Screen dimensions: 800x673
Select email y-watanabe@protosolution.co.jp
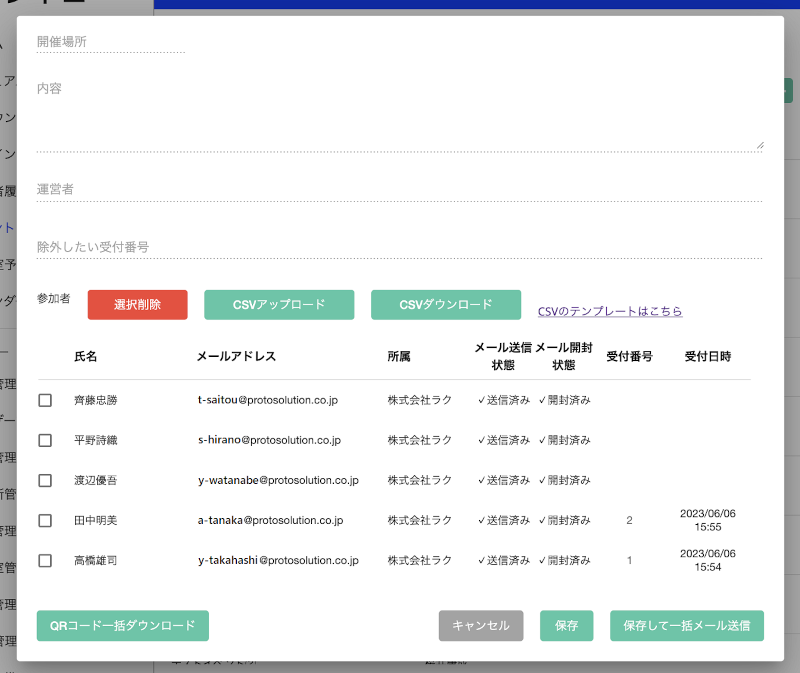pos(278,481)
